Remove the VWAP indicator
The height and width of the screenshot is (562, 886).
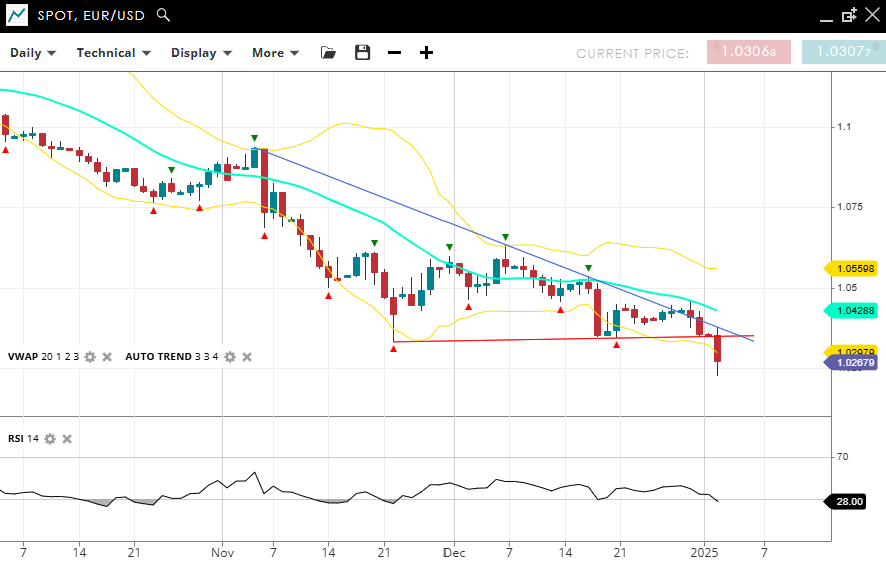click(107, 357)
